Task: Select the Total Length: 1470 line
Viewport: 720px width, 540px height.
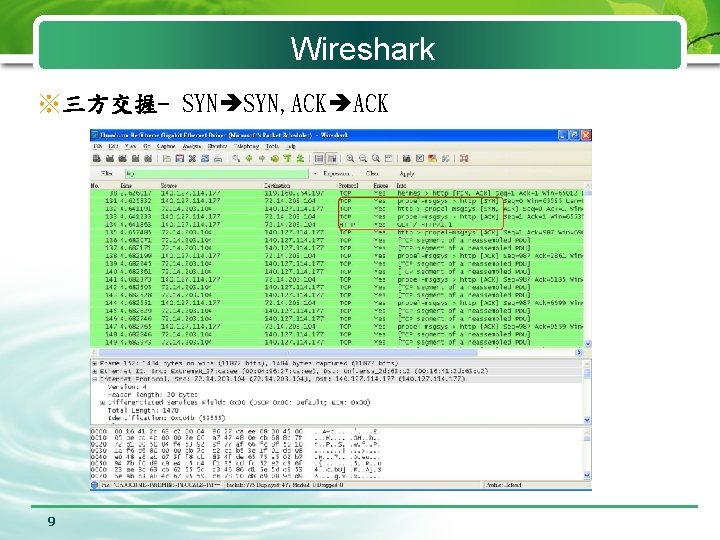Action: click(143, 411)
